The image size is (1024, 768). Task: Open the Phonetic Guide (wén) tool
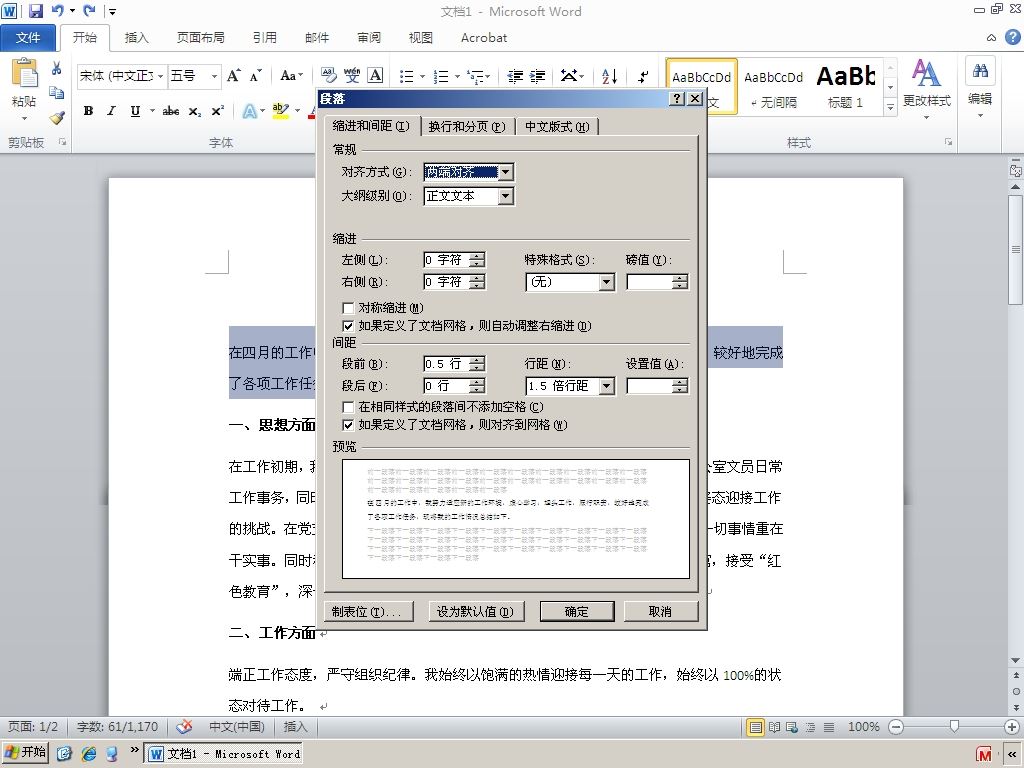pos(352,76)
